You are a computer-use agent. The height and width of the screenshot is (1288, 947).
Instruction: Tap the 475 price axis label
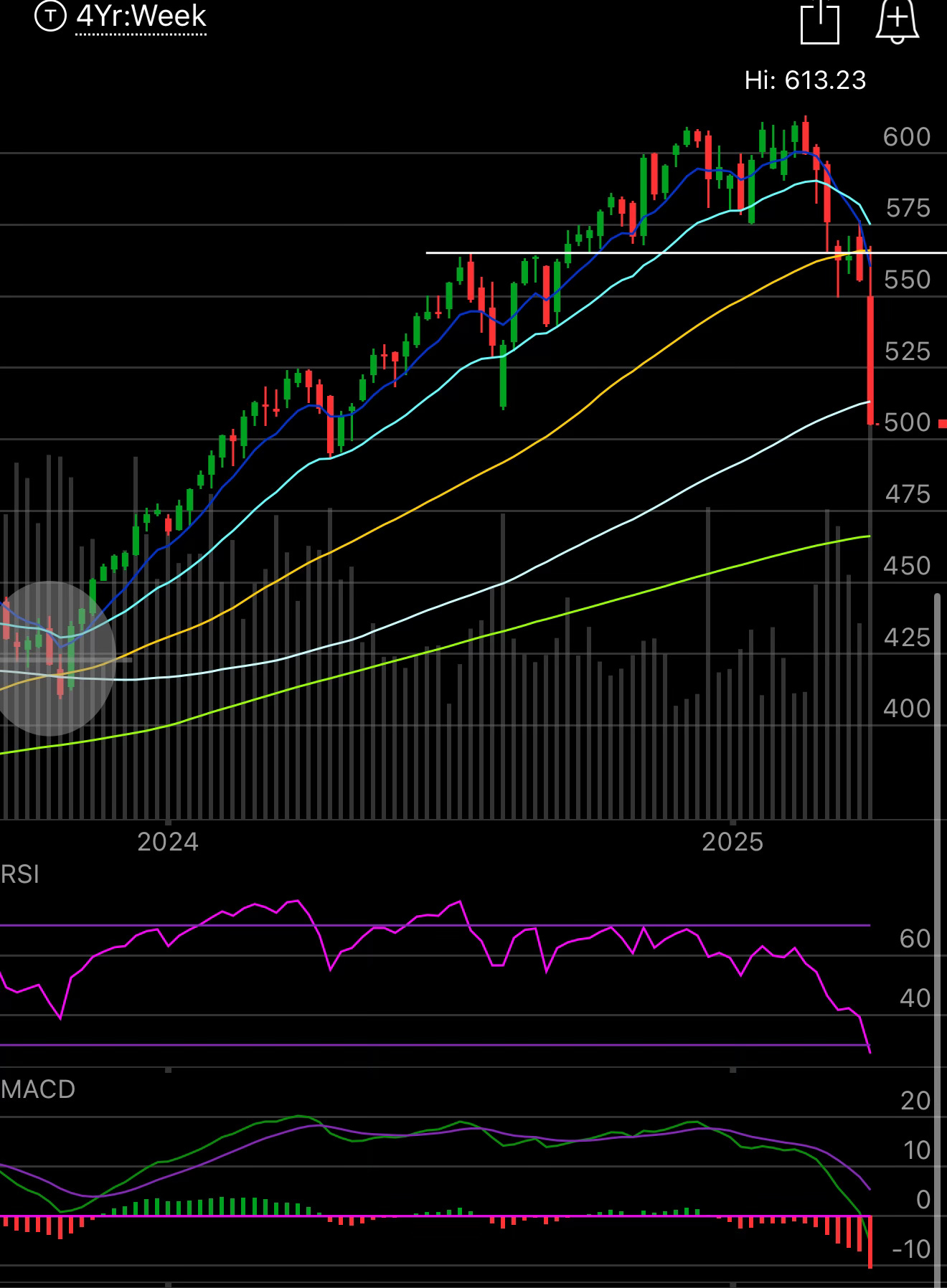[x=908, y=494]
